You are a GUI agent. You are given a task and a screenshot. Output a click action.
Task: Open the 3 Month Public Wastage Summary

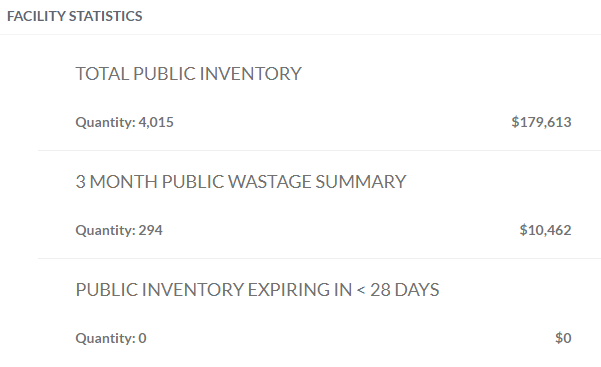click(x=241, y=182)
